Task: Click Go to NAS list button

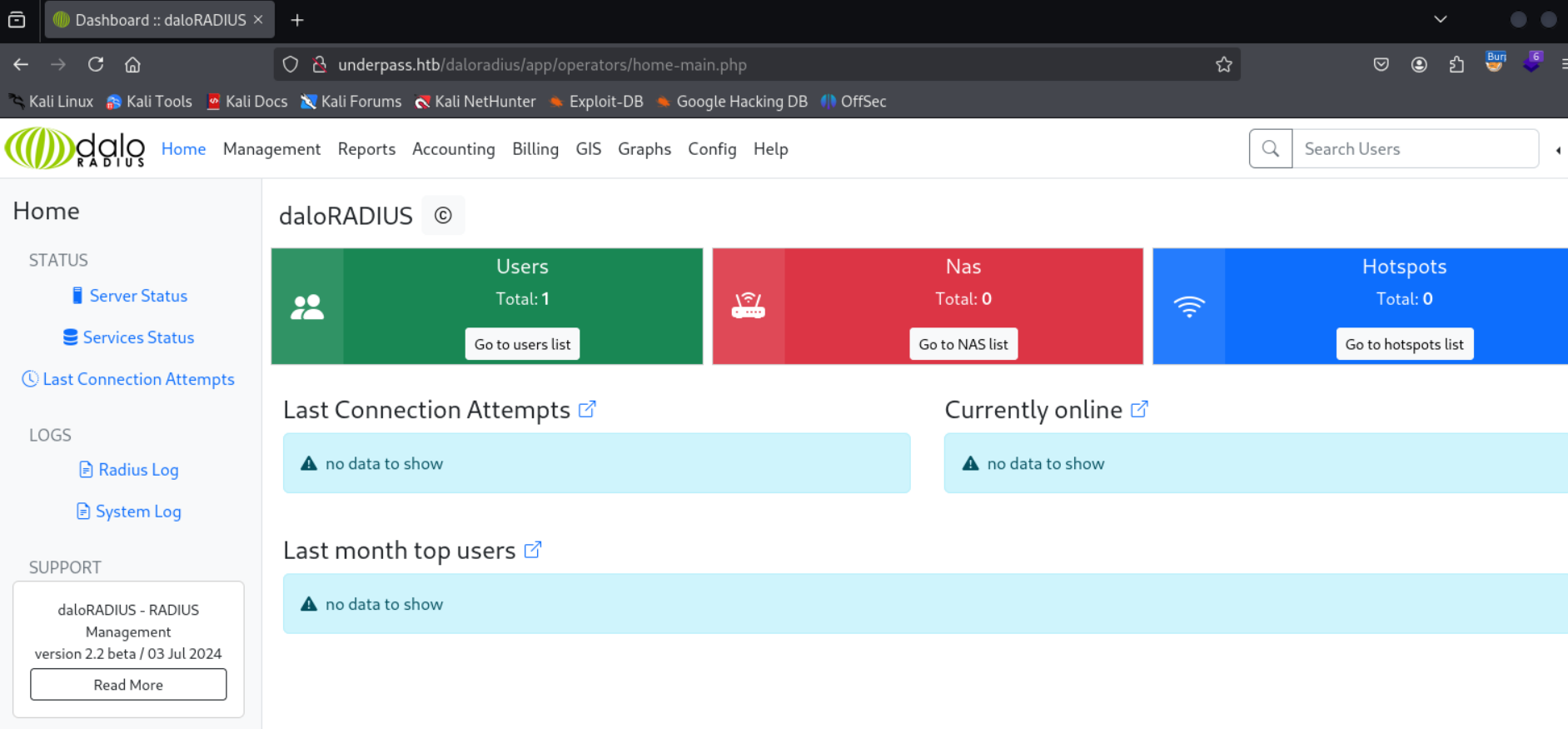Action: (x=963, y=344)
